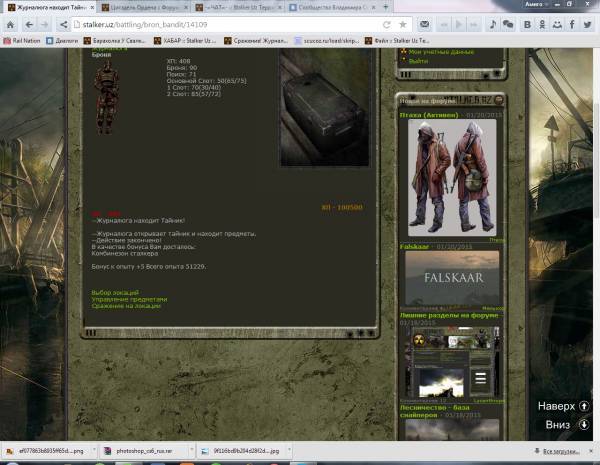Open Лишние разделы на форуме post

(449, 315)
